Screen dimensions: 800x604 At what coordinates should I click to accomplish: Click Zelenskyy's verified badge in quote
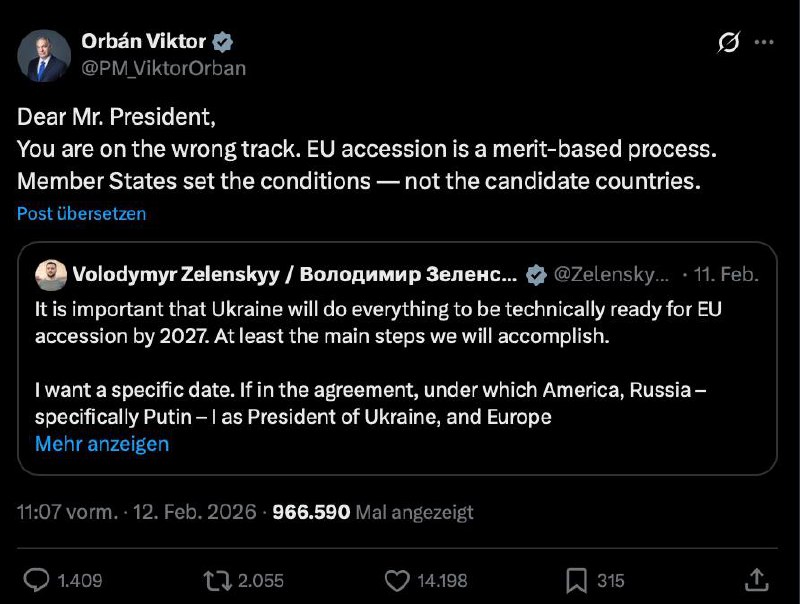537,274
